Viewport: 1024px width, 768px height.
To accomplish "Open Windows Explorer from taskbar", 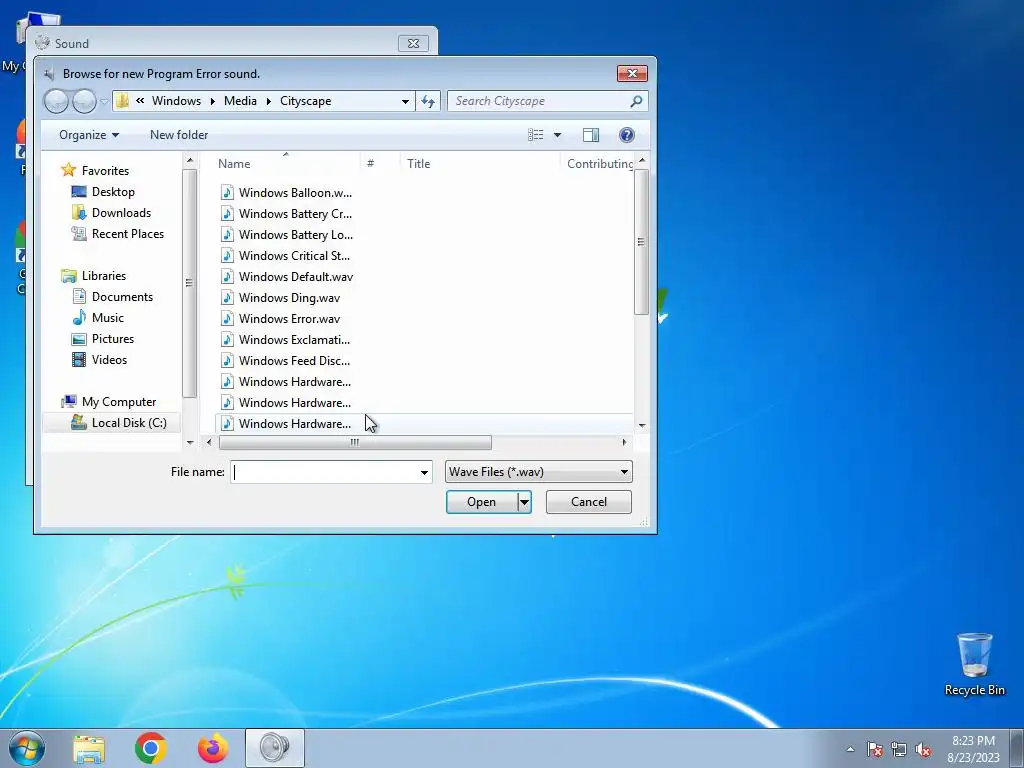I will pyautogui.click(x=89, y=748).
